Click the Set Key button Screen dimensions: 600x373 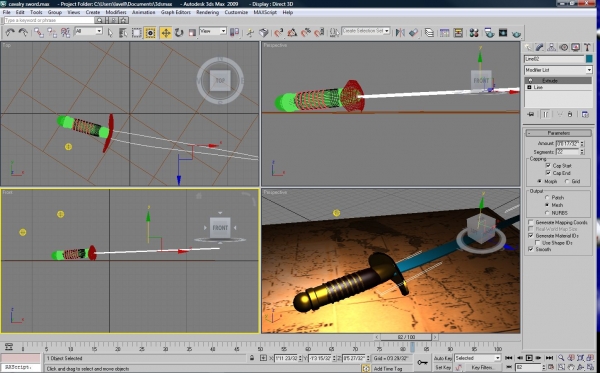coord(443,368)
